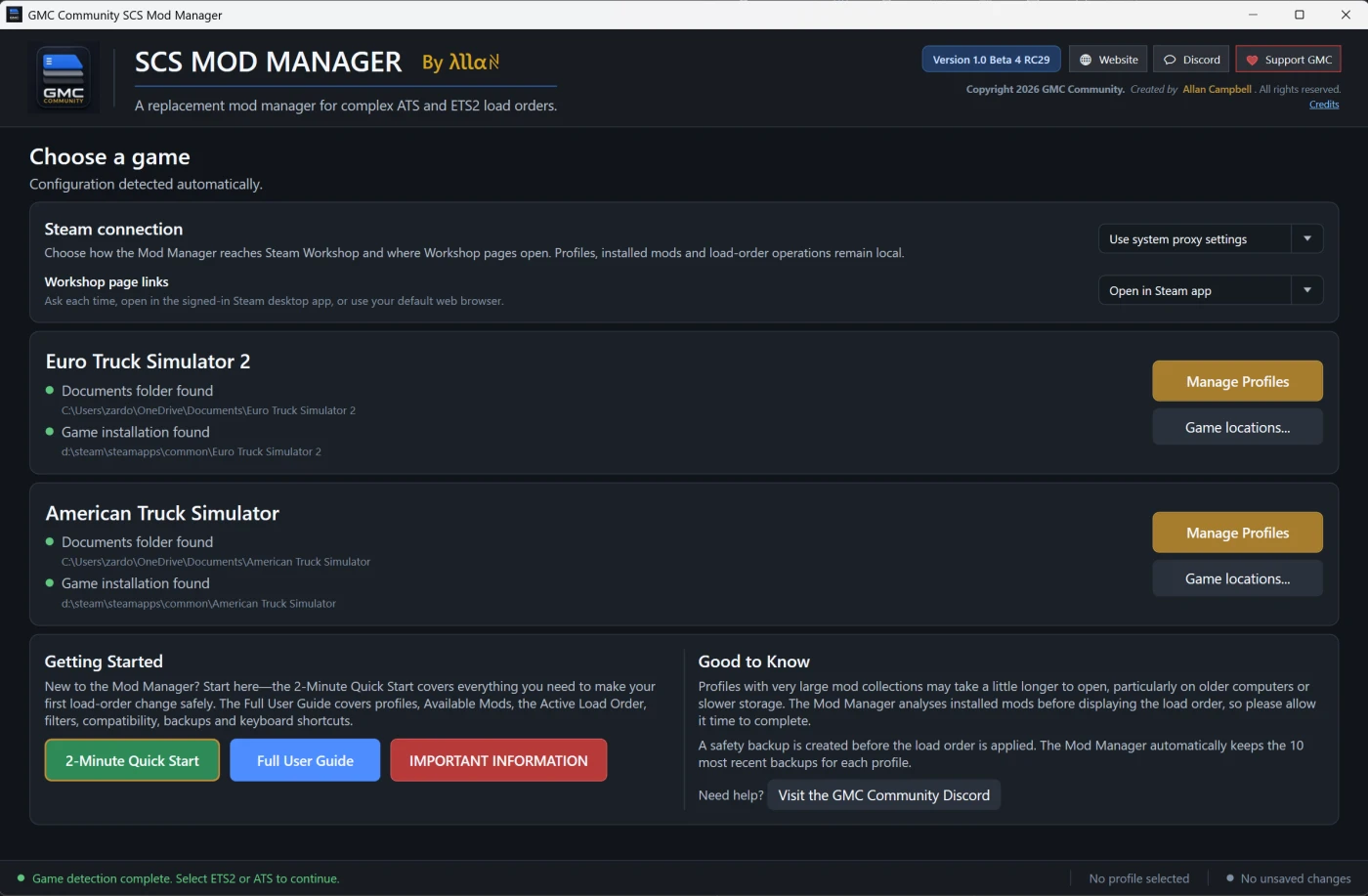This screenshot has width=1368, height=896.
Task: Close the GMC Community SCS Mod Manager window
Action: click(x=1346, y=15)
